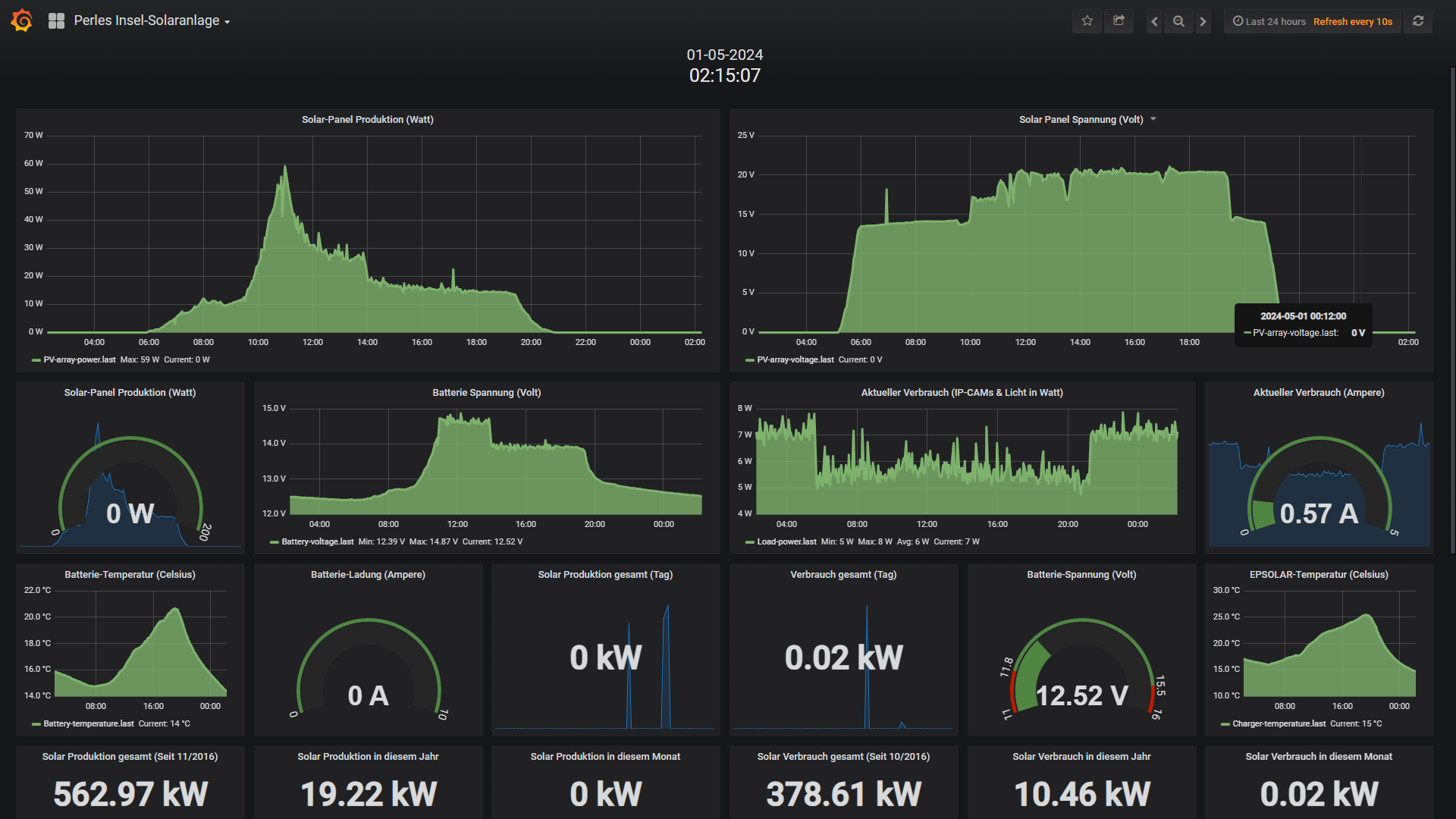Shift time range forward
The height and width of the screenshot is (819, 1456).
[1203, 21]
